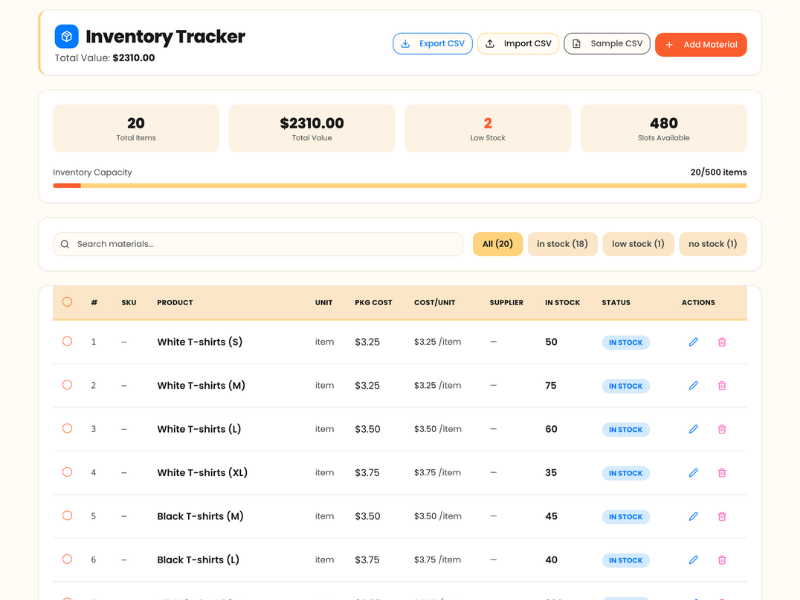Filter by low stock (1)
The image size is (800, 600).
pyautogui.click(x=638, y=244)
